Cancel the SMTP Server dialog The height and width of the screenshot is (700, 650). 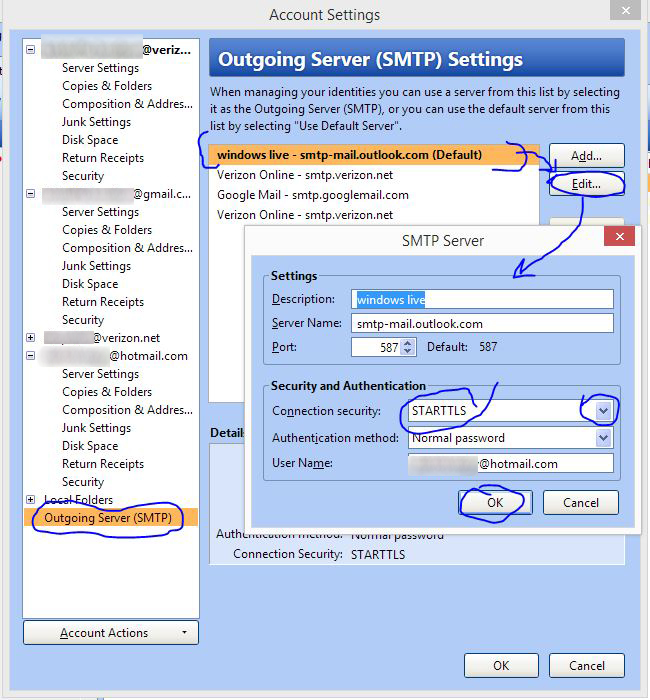(x=580, y=503)
